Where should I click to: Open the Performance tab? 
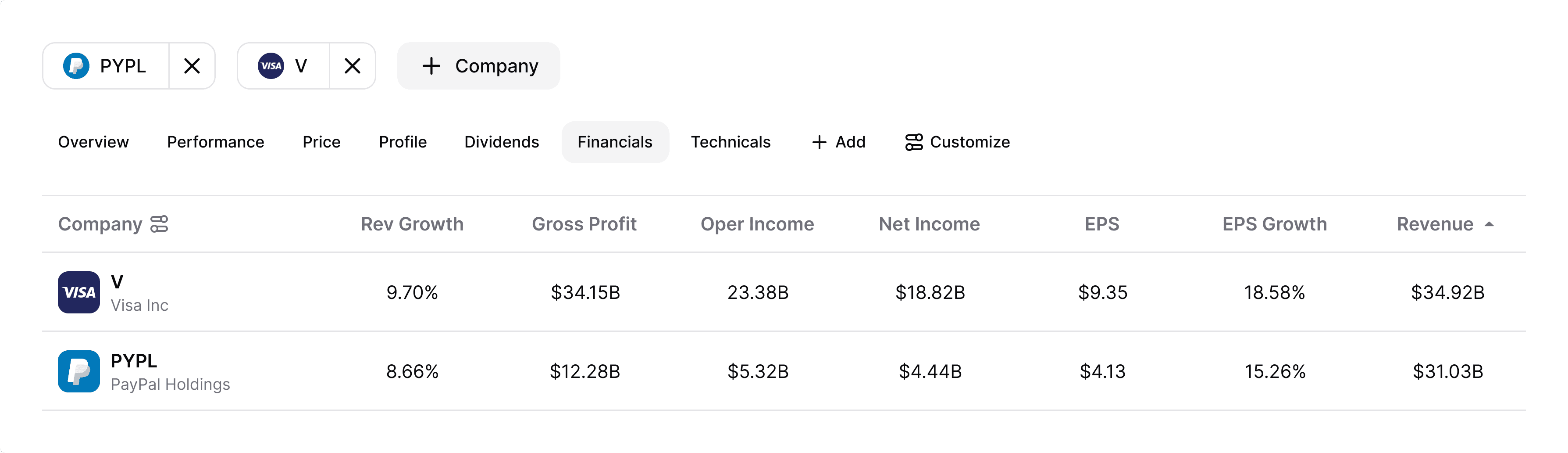tap(215, 142)
